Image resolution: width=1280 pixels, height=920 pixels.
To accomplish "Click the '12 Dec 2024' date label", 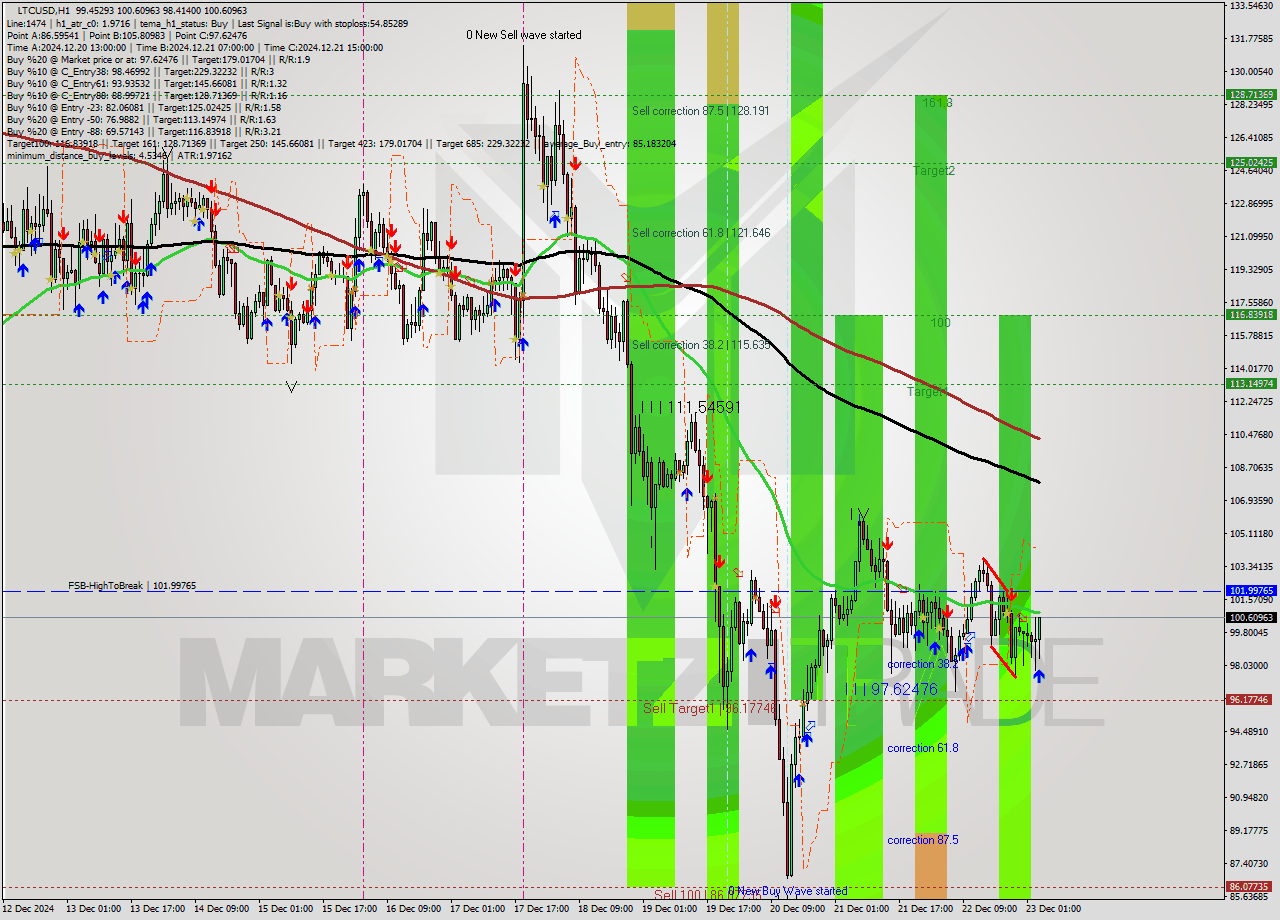I will tap(29, 909).
